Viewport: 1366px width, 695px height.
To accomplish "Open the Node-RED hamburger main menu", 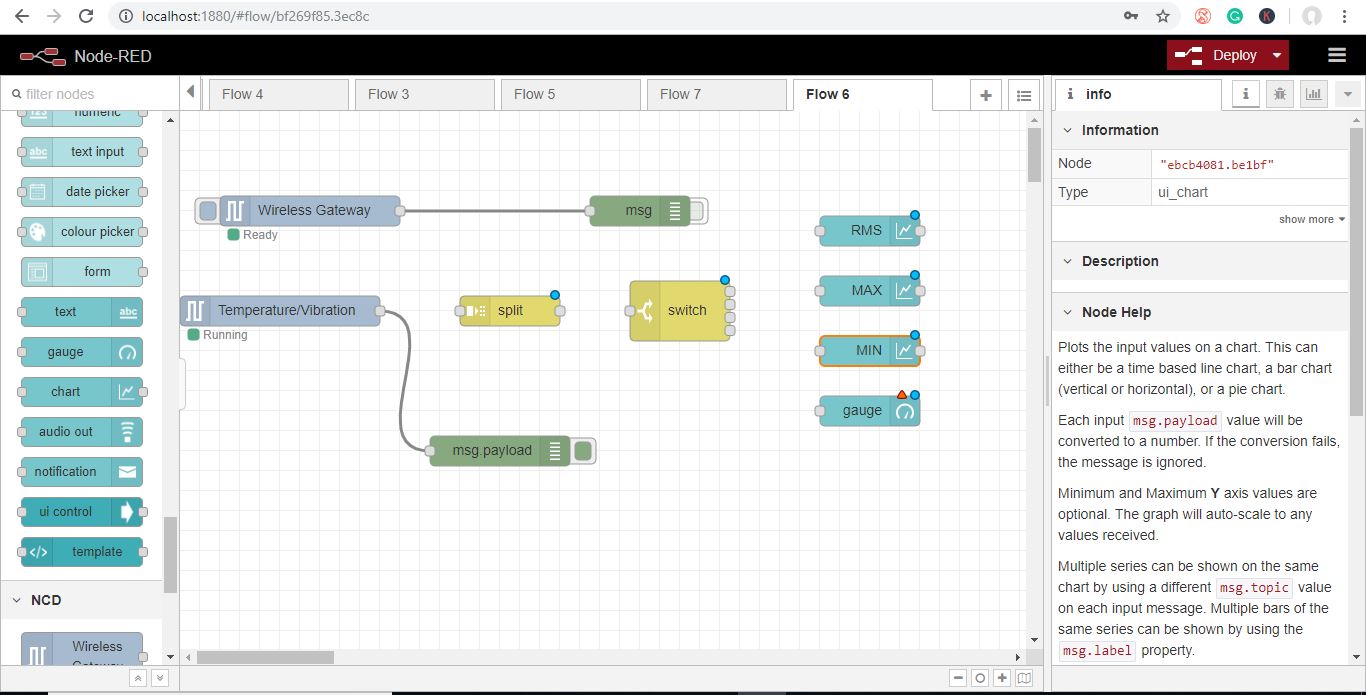I will click(1336, 55).
